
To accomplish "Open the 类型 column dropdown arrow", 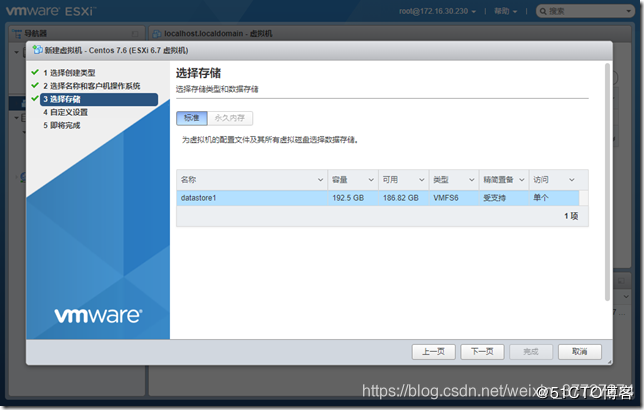I will pyautogui.click(x=472, y=180).
